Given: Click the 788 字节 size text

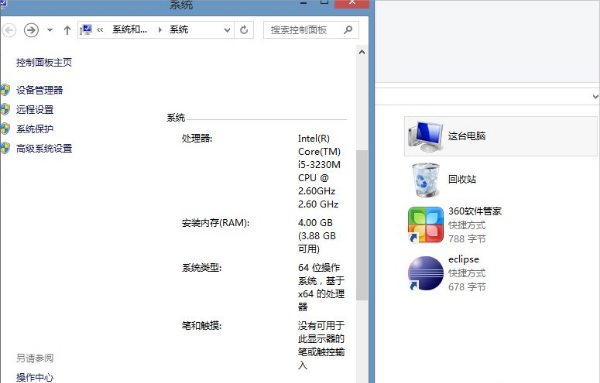Looking at the screenshot, I should 467,239.
